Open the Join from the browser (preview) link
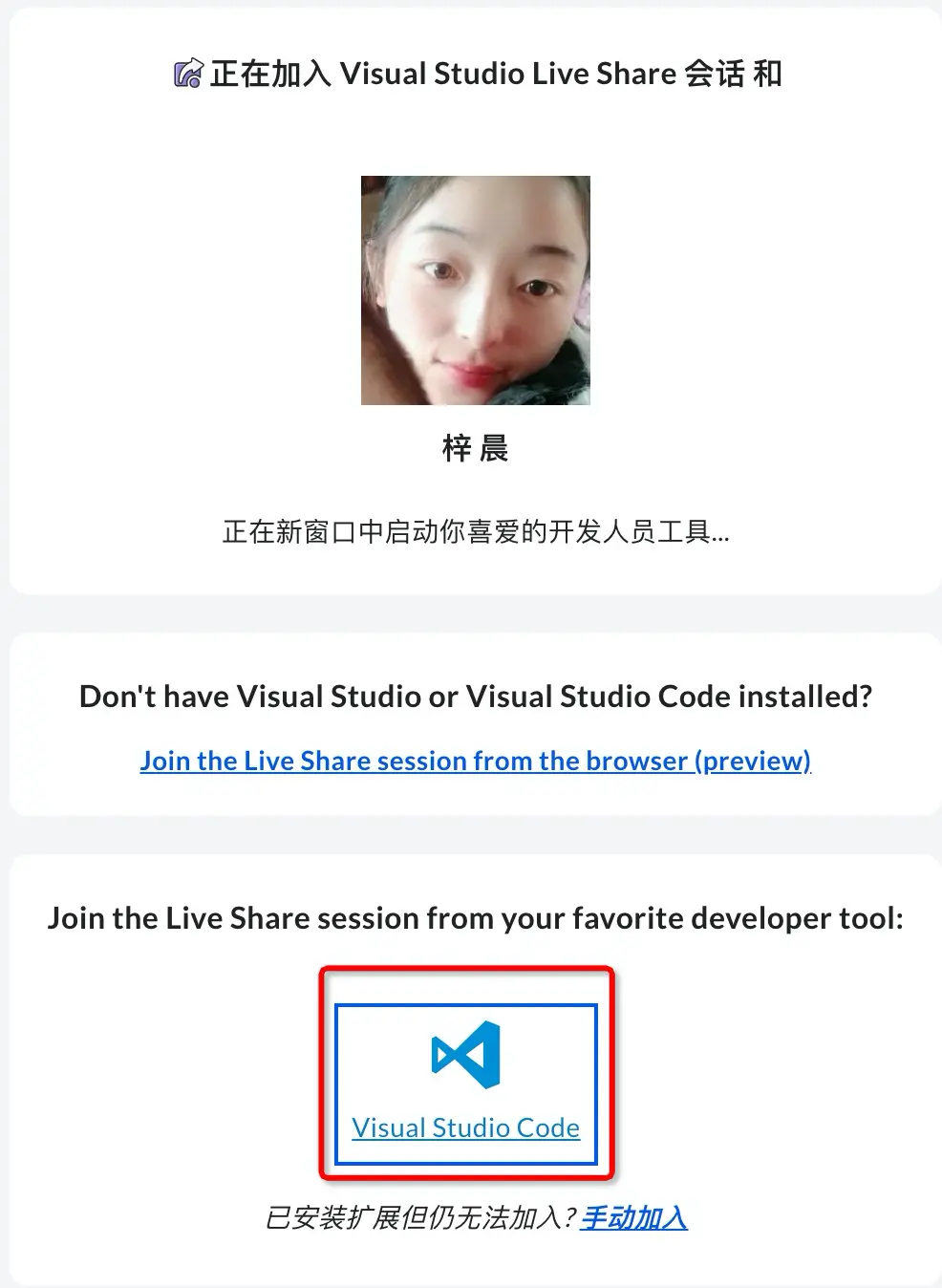 coord(476,761)
